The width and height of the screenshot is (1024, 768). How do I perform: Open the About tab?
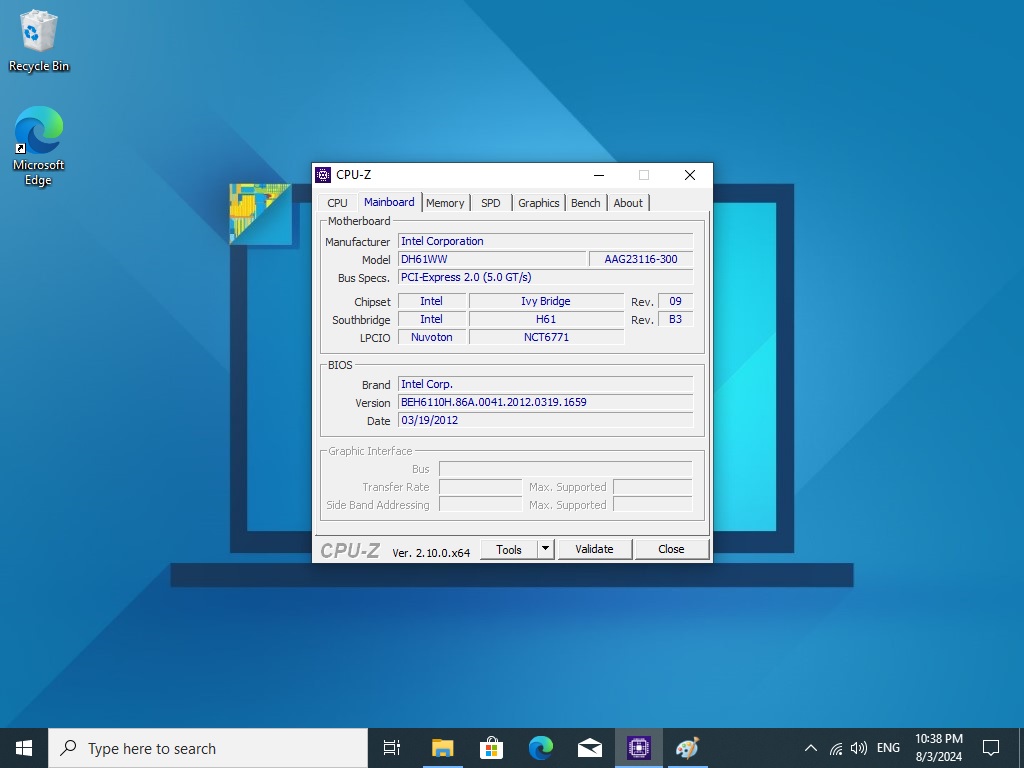628,203
